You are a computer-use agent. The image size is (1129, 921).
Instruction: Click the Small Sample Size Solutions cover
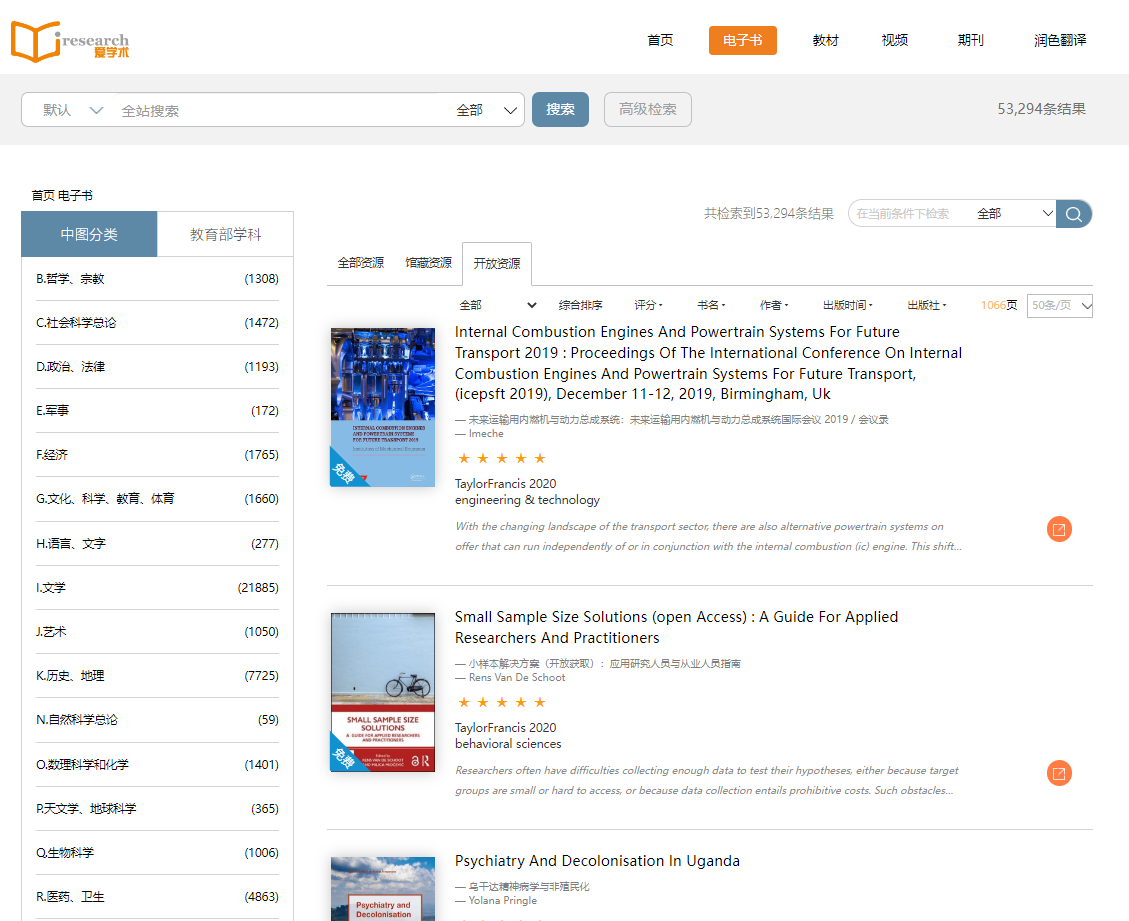[383, 692]
